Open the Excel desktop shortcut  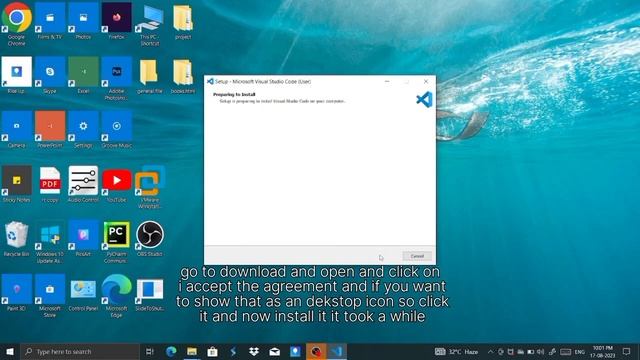click(83, 76)
